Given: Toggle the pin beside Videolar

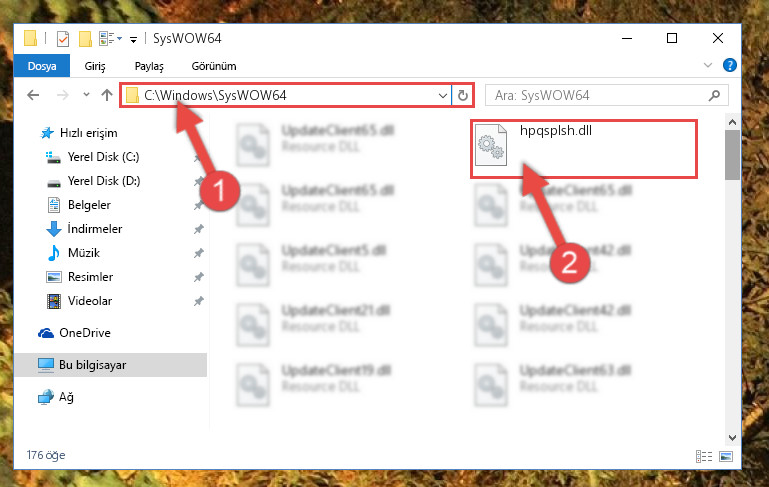Looking at the screenshot, I should click(199, 301).
